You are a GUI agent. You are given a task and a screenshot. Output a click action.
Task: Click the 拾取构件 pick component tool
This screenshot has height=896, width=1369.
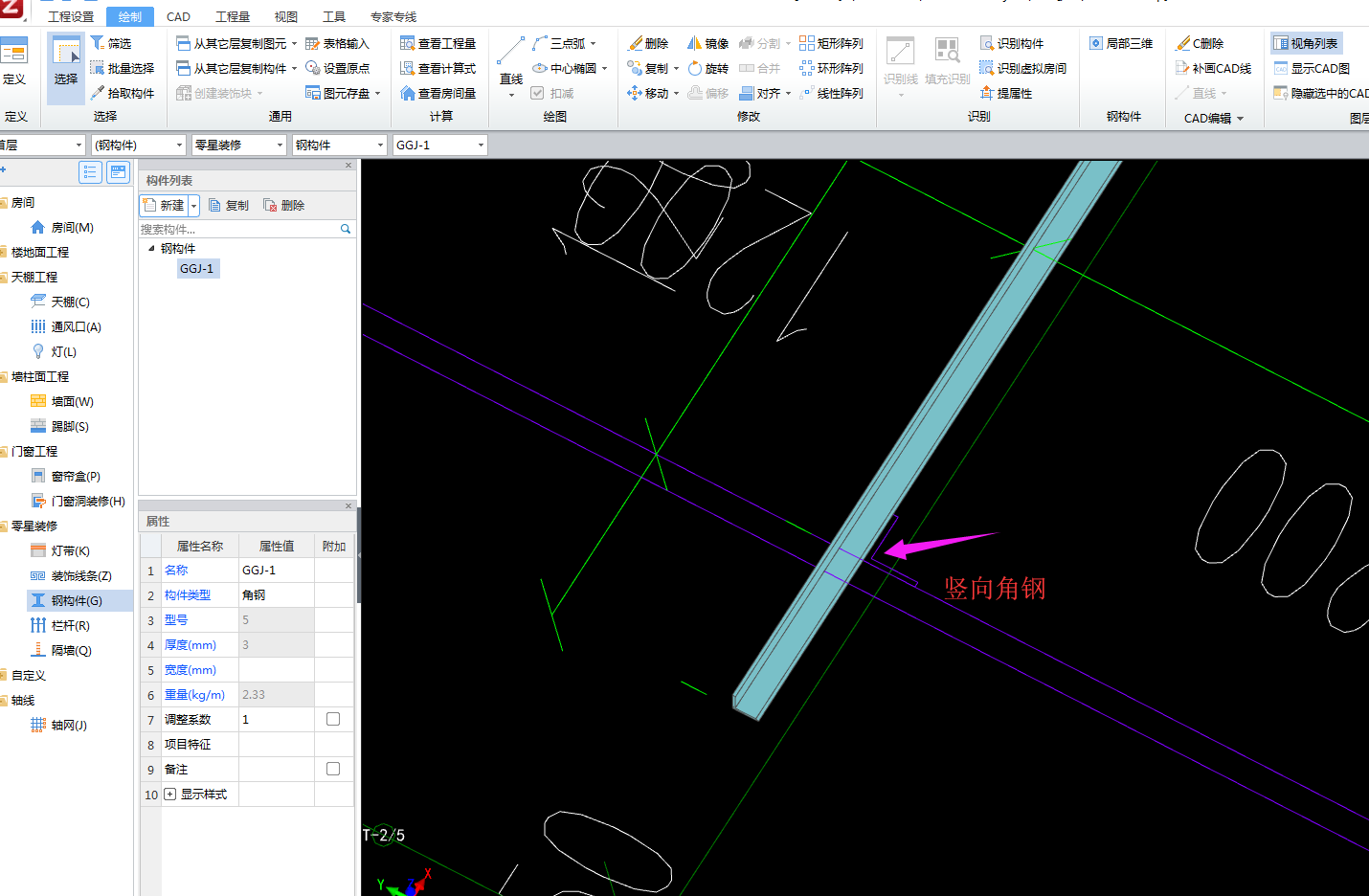[122, 93]
